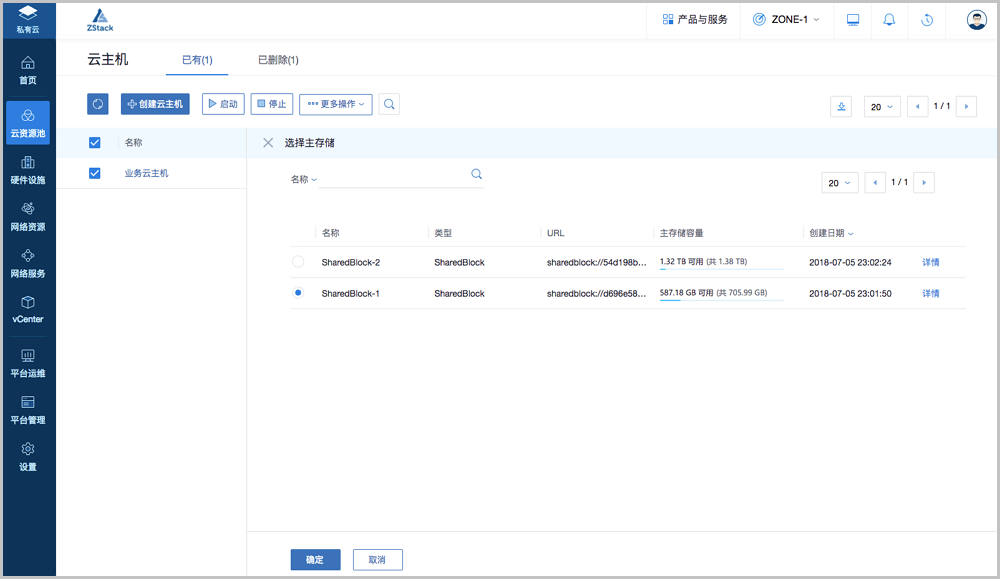Viewport: 1000px width, 579px height.
Task: Close the primary storage selection panel
Action: pyautogui.click(x=268, y=143)
